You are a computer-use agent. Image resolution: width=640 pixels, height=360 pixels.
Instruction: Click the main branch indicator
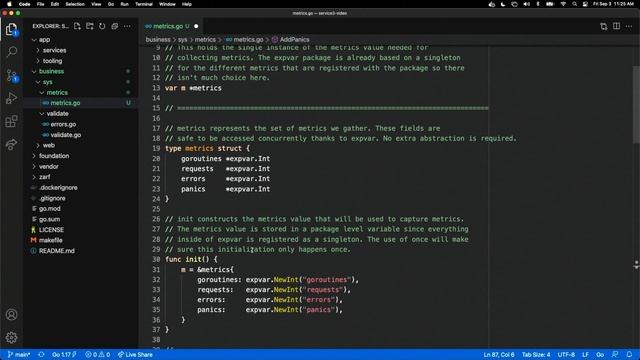point(19,354)
